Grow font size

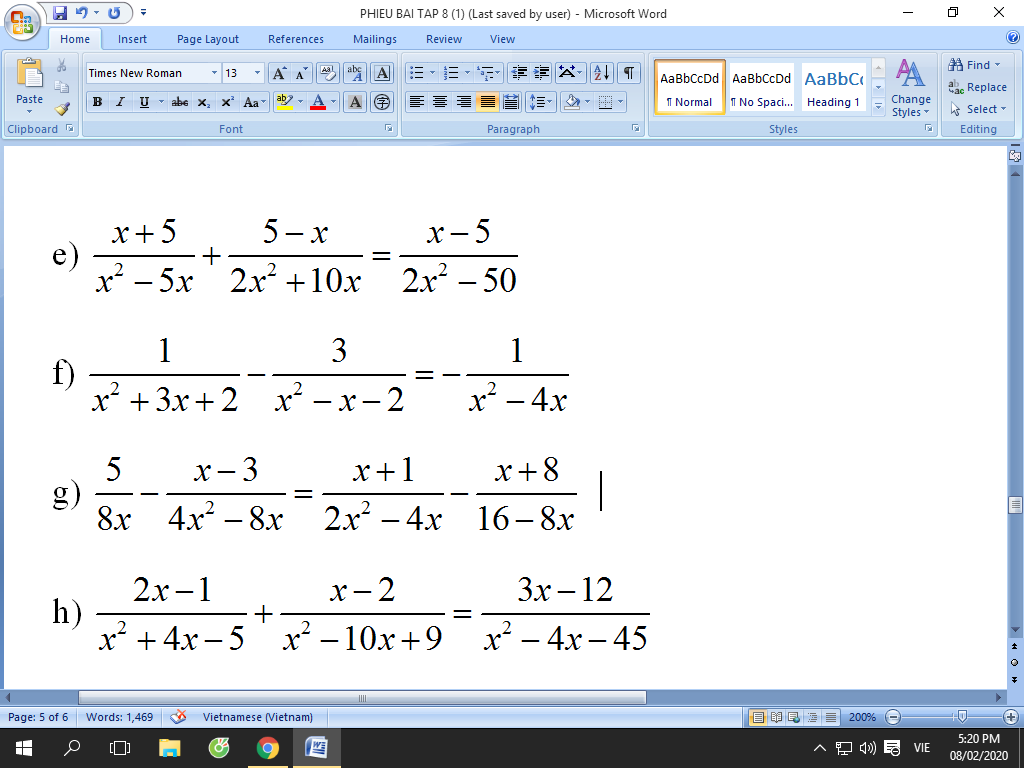tap(279, 73)
